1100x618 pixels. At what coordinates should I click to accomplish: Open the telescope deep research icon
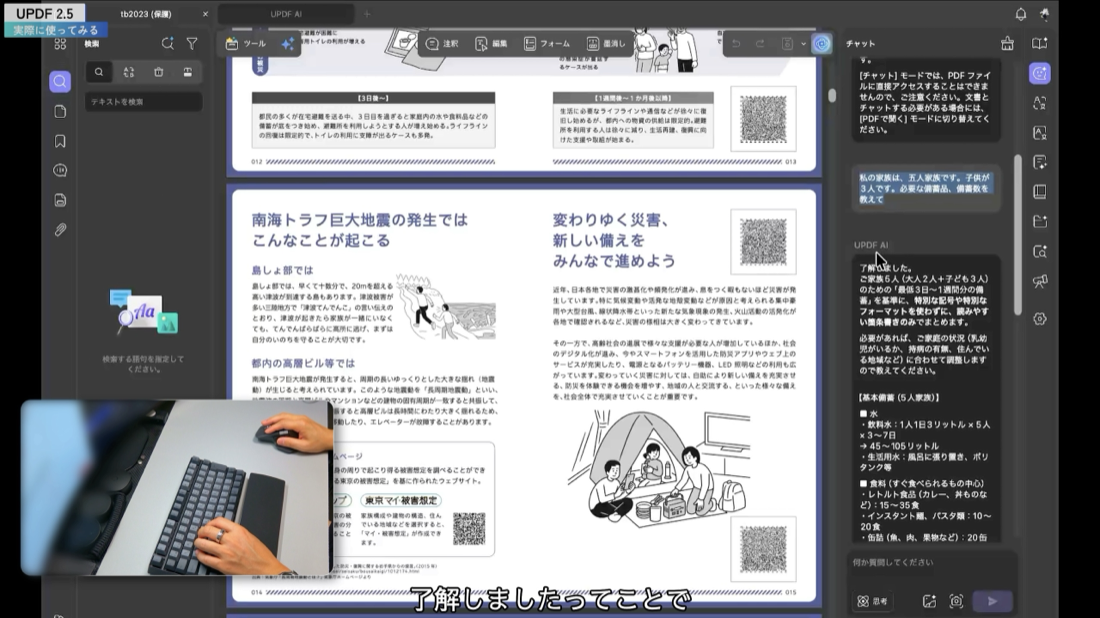(x=1040, y=281)
